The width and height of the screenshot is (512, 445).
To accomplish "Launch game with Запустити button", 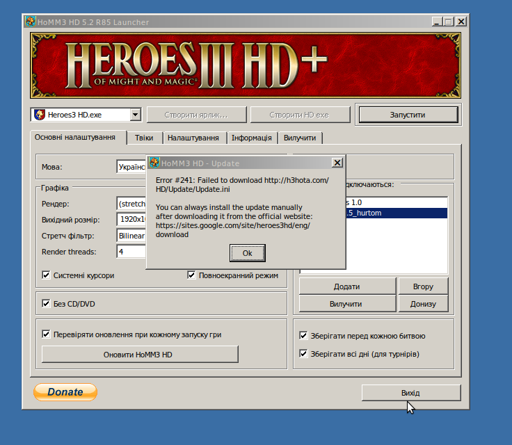I will coord(408,115).
